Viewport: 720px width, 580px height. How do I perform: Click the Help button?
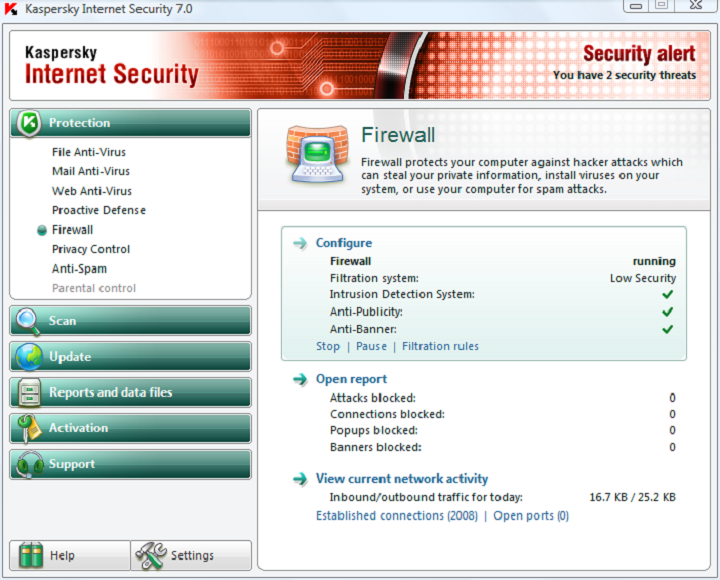tap(70, 556)
